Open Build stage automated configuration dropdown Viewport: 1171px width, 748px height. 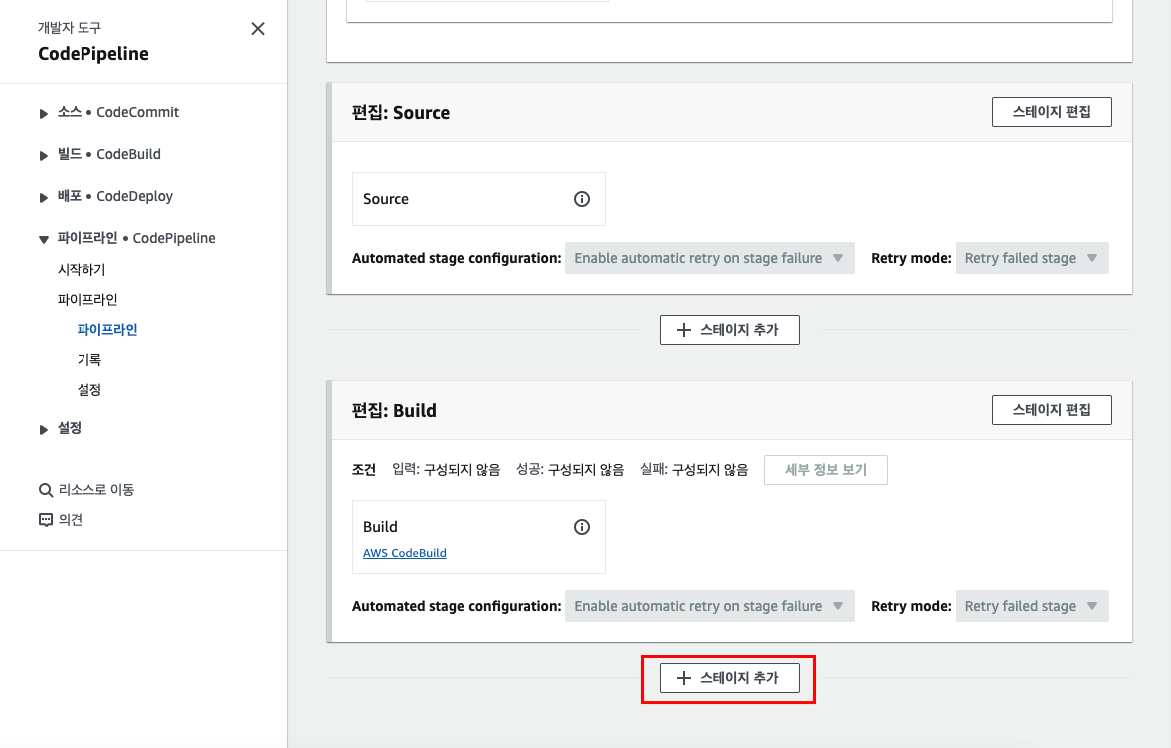click(x=709, y=606)
